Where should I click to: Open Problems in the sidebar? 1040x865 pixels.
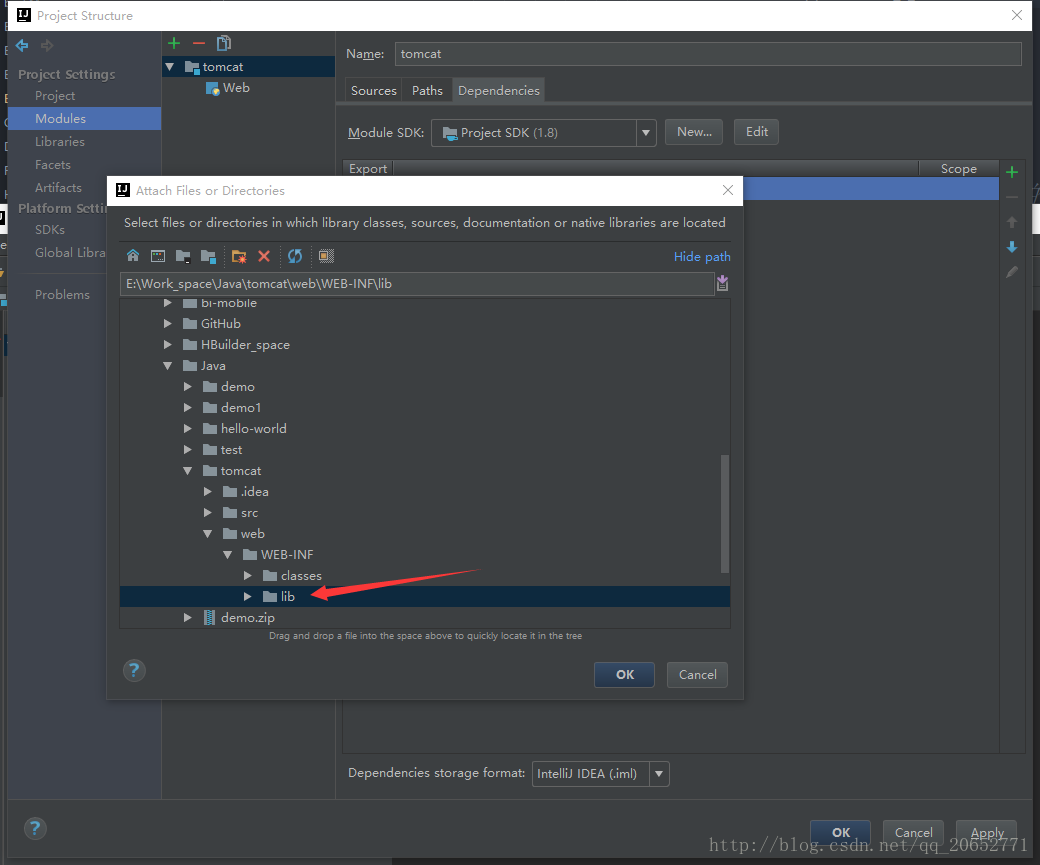(x=62, y=295)
